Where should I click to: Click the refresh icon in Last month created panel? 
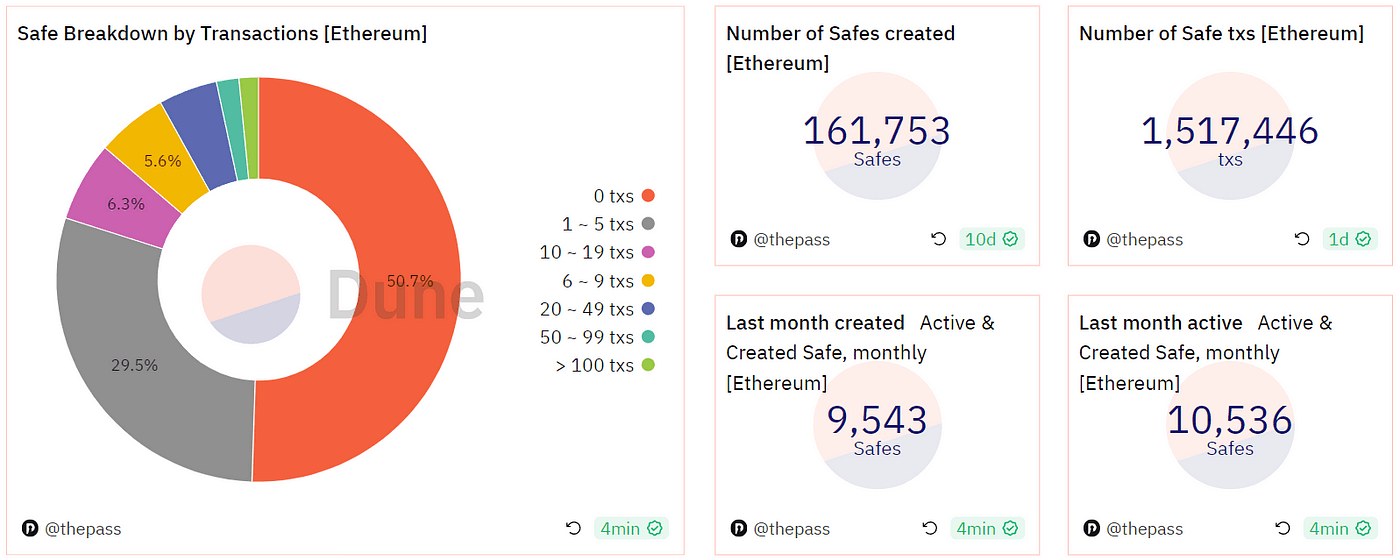[930, 528]
